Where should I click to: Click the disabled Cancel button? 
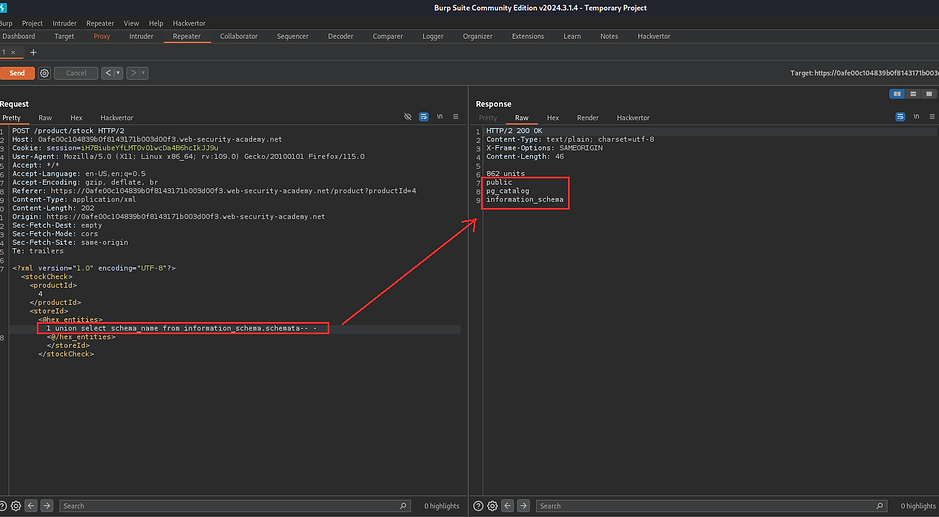[76, 73]
